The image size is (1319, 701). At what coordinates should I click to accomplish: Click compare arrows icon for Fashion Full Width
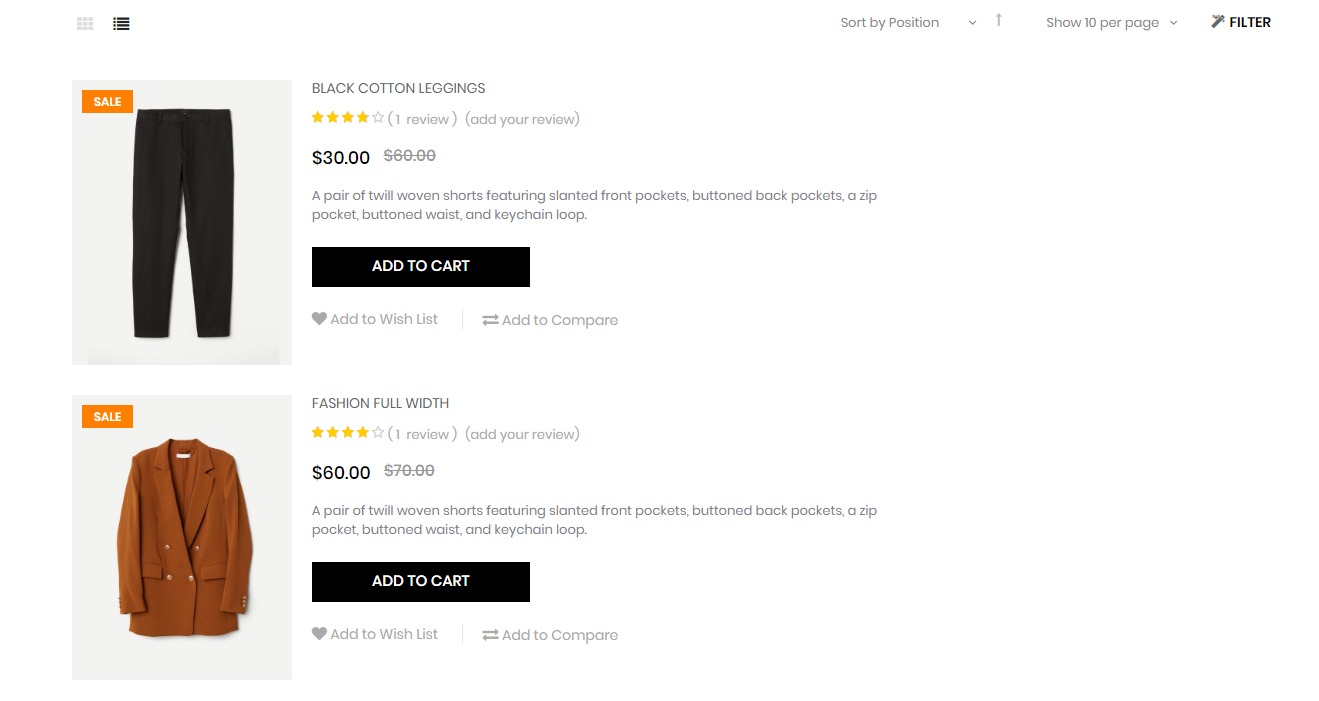pos(490,635)
